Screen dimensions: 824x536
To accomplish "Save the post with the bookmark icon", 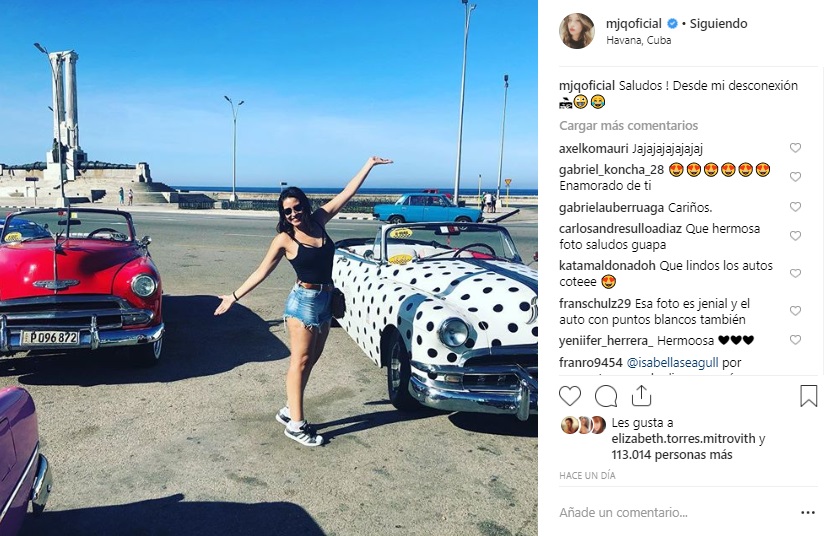I will [x=808, y=396].
